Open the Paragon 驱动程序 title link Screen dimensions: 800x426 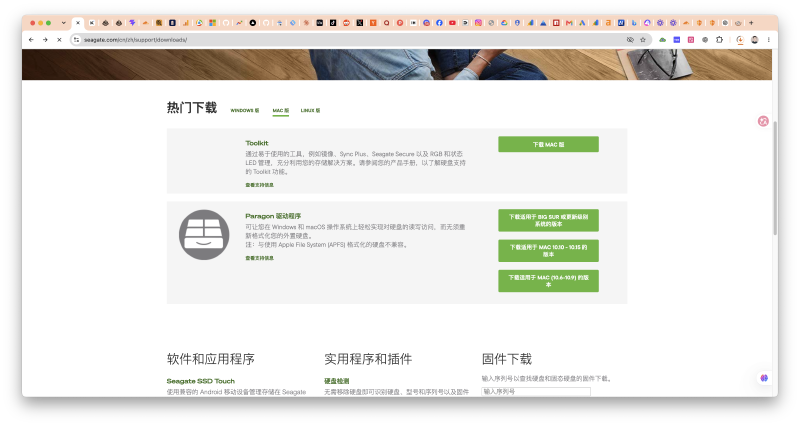point(273,216)
